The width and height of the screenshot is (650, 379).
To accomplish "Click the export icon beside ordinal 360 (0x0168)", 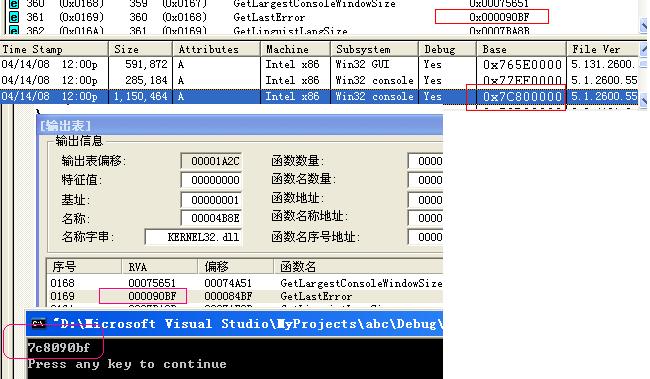I will click(14, 4).
